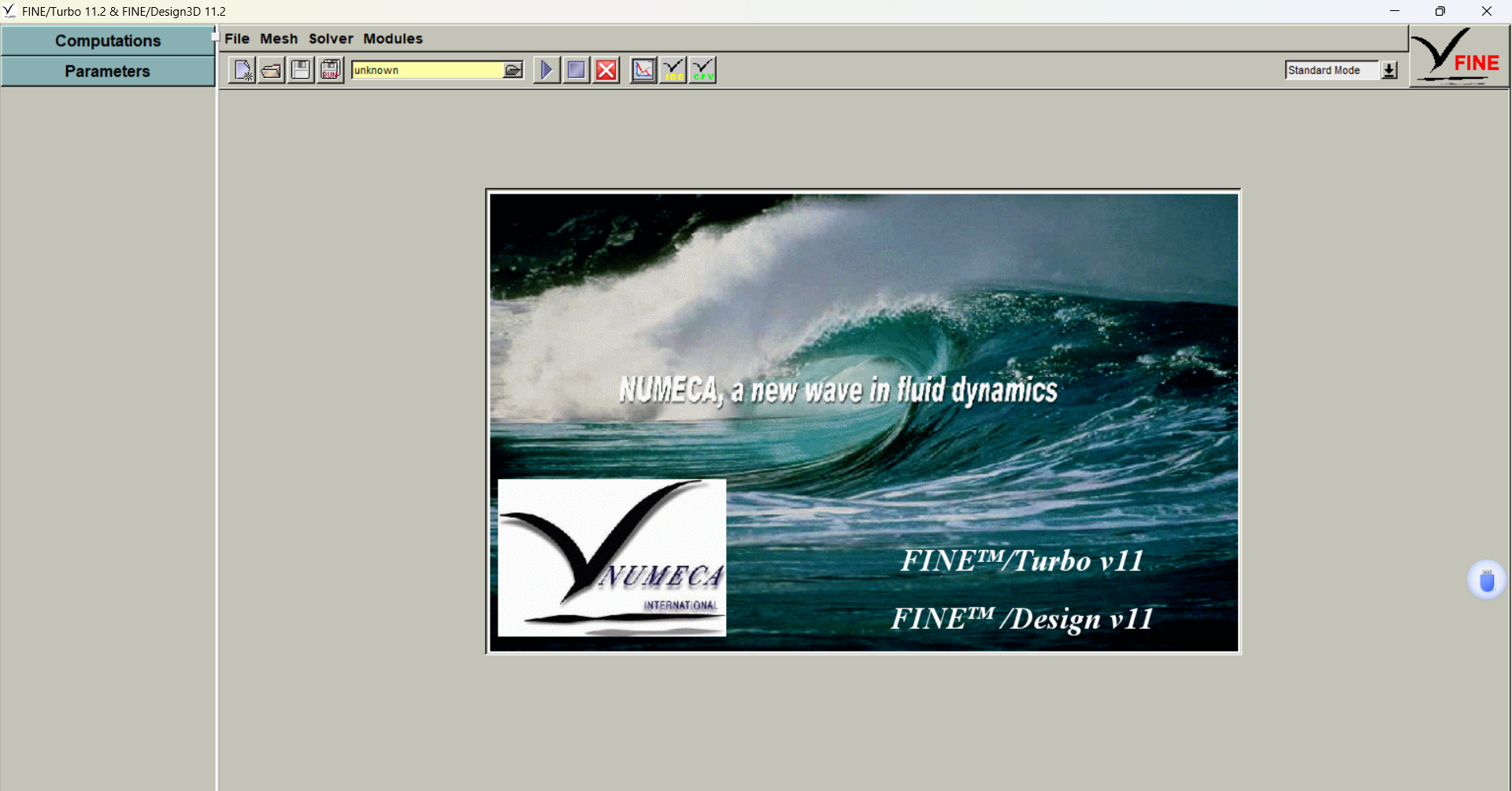Open the Mesh menu

[279, 39]
